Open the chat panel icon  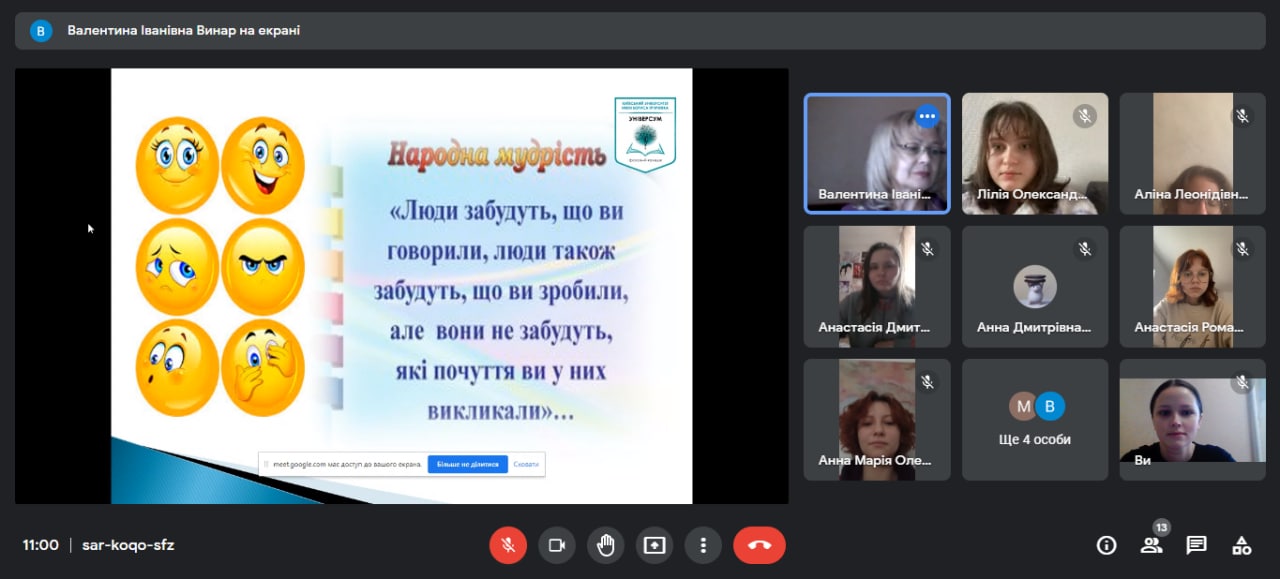point(1196,545)
